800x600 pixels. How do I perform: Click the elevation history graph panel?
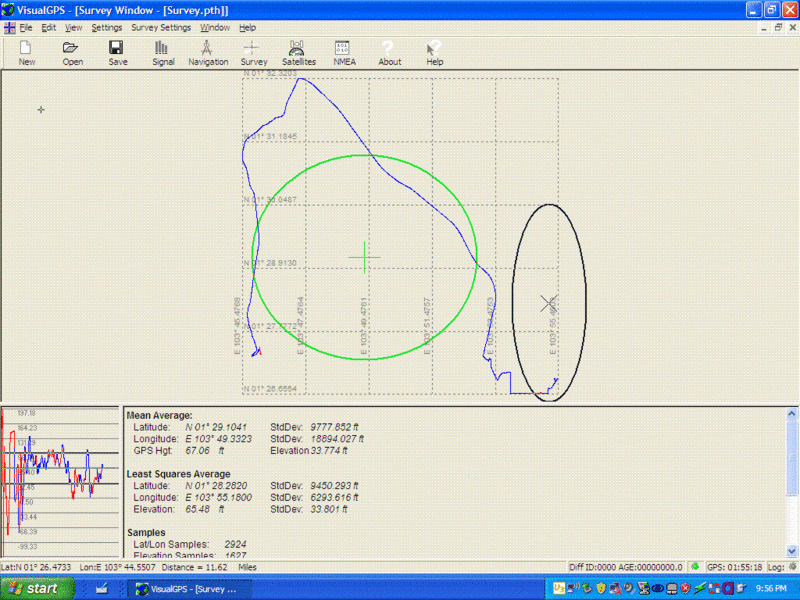[x=60, y=482]
